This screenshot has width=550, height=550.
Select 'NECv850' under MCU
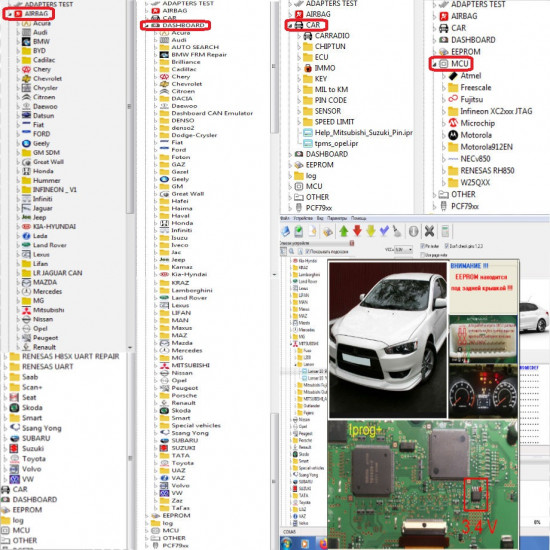point(469,159)
